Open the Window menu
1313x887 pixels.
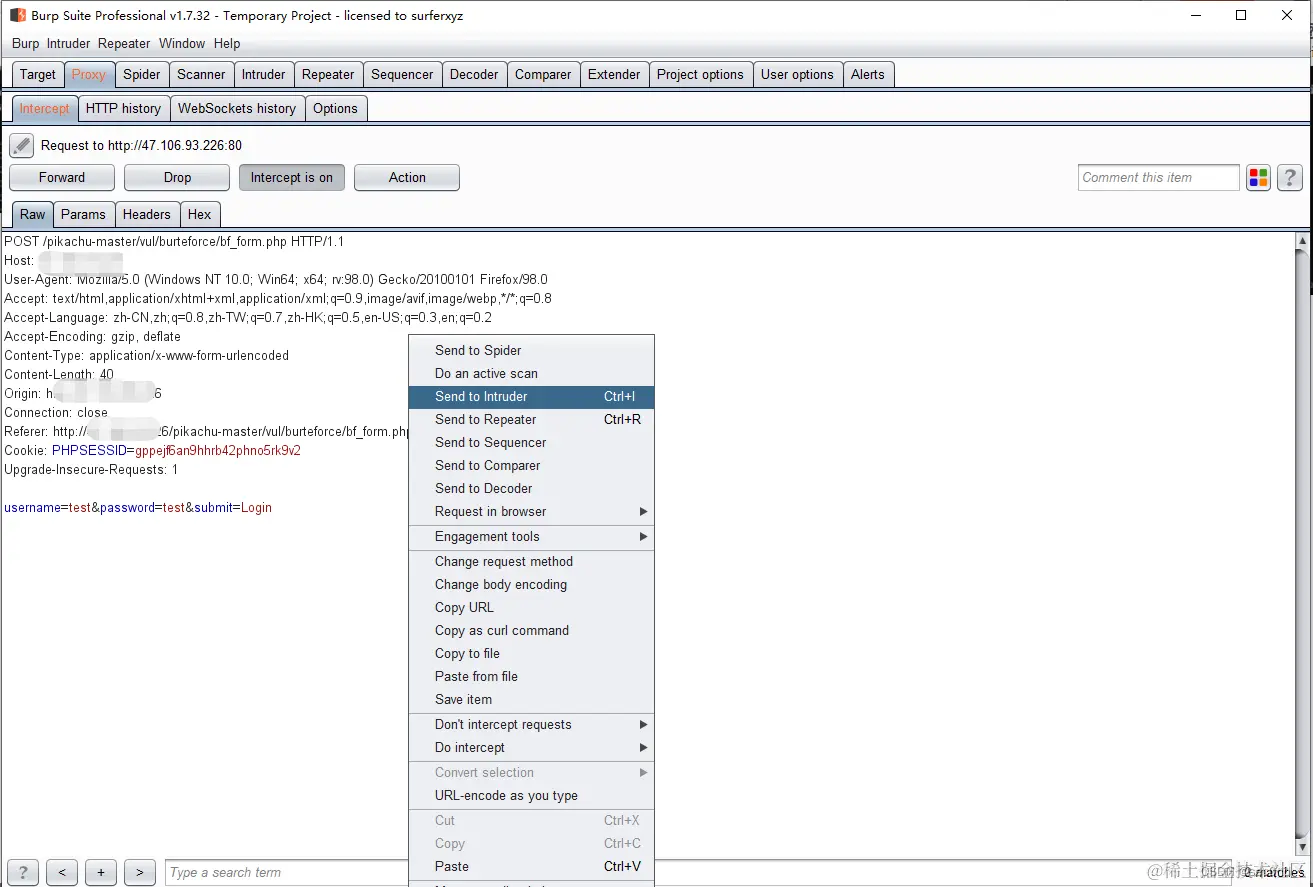click(x=182, y=43)
